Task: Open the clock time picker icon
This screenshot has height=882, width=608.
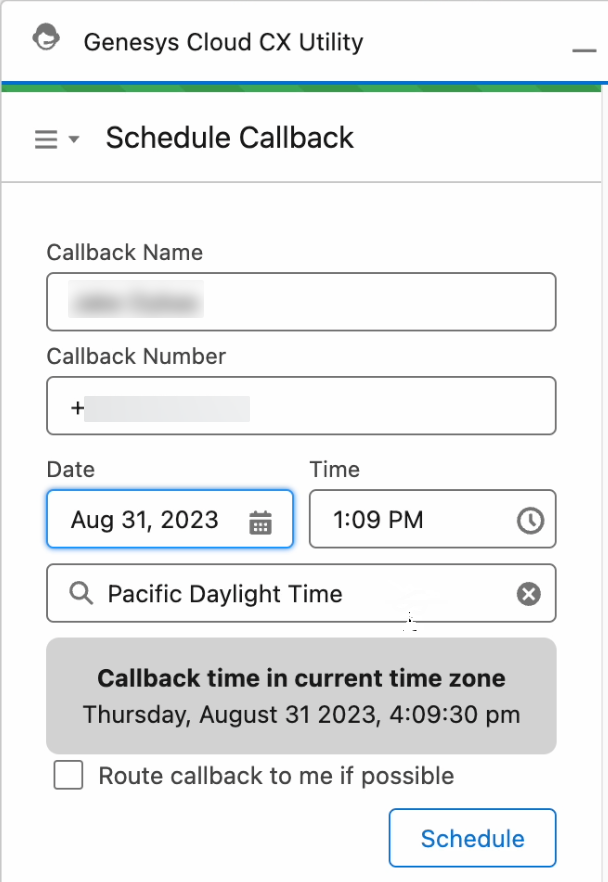Action: [530, 520]
